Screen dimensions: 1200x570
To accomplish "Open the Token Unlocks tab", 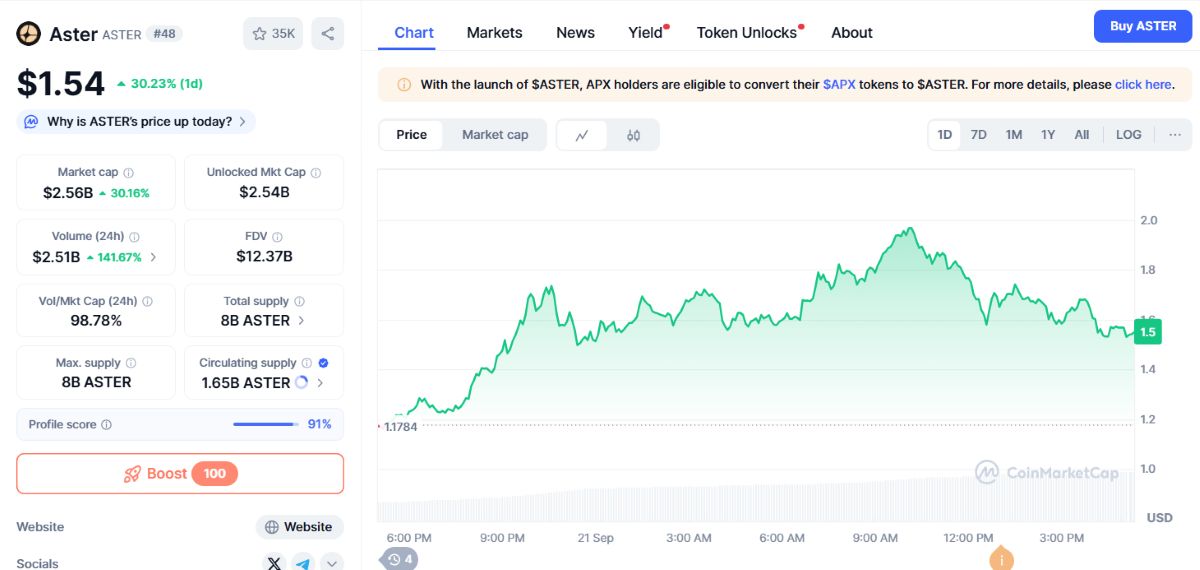I will [x=748, y=33].
